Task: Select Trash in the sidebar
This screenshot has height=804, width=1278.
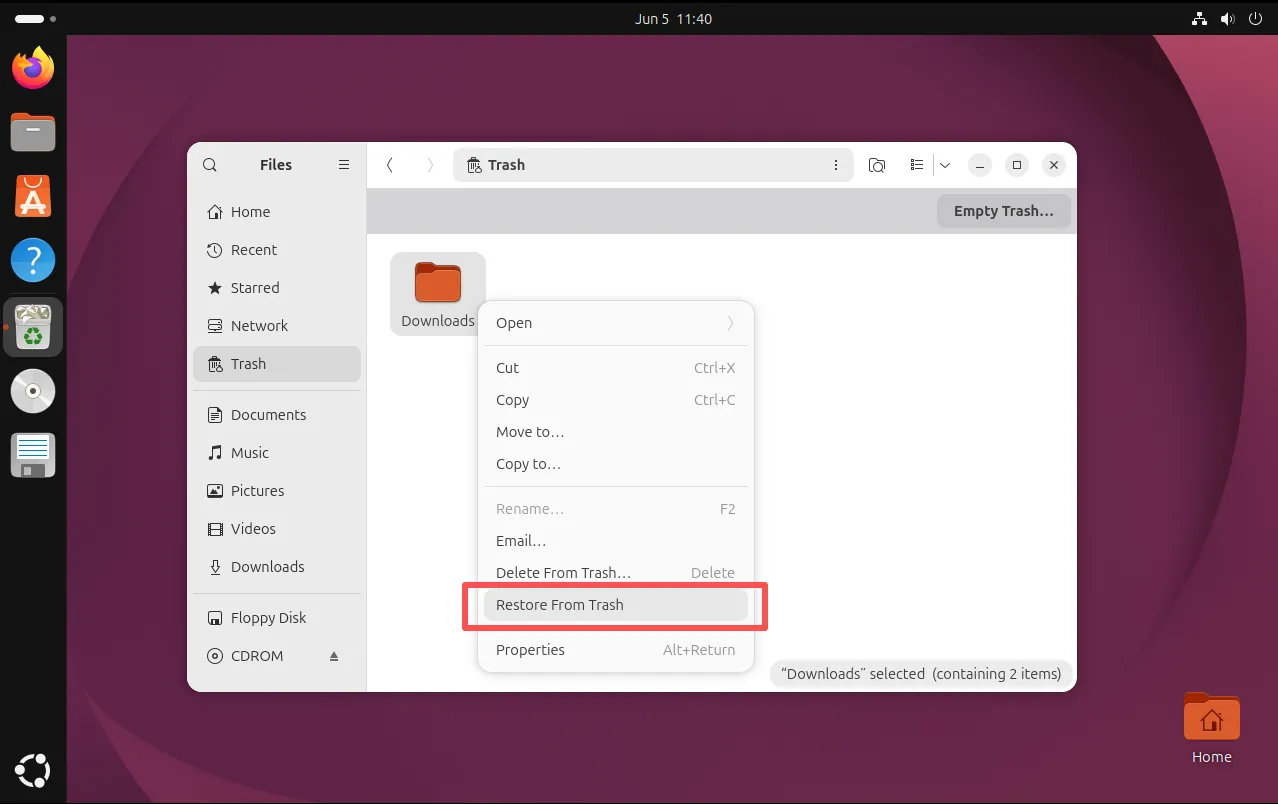Action: pos(277,364)
